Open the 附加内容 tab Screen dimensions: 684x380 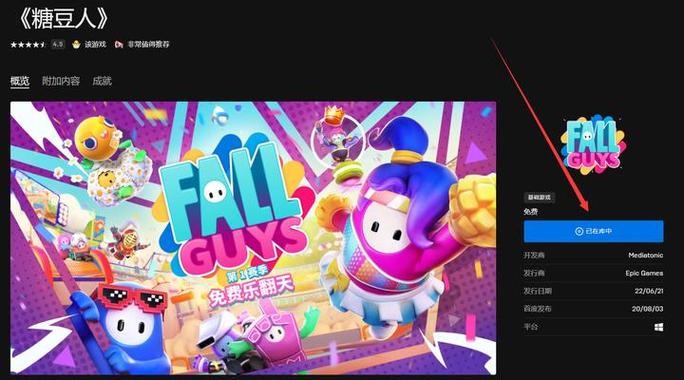tap(61, 81)
